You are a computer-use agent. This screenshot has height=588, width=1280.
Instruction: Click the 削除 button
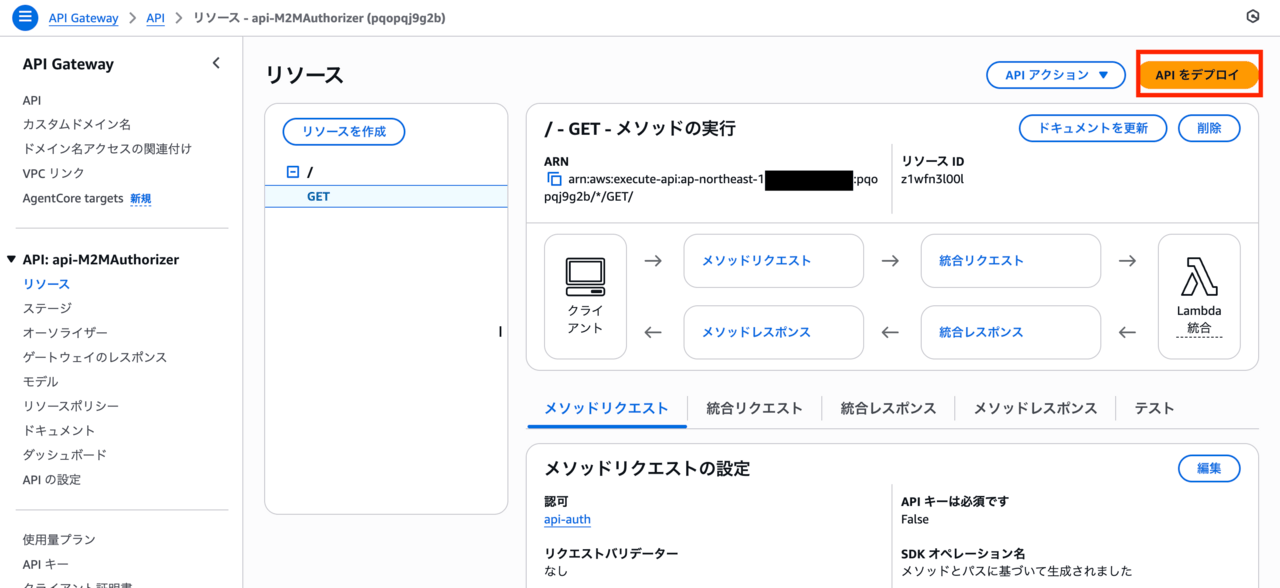pyautogui.click(x=1208, y=128)
